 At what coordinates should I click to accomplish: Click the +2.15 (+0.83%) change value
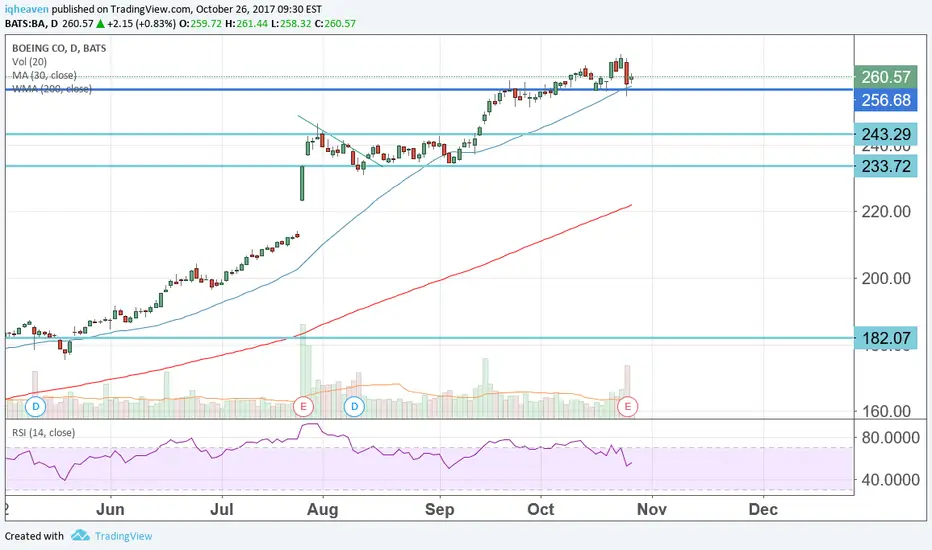coord(141,24)
